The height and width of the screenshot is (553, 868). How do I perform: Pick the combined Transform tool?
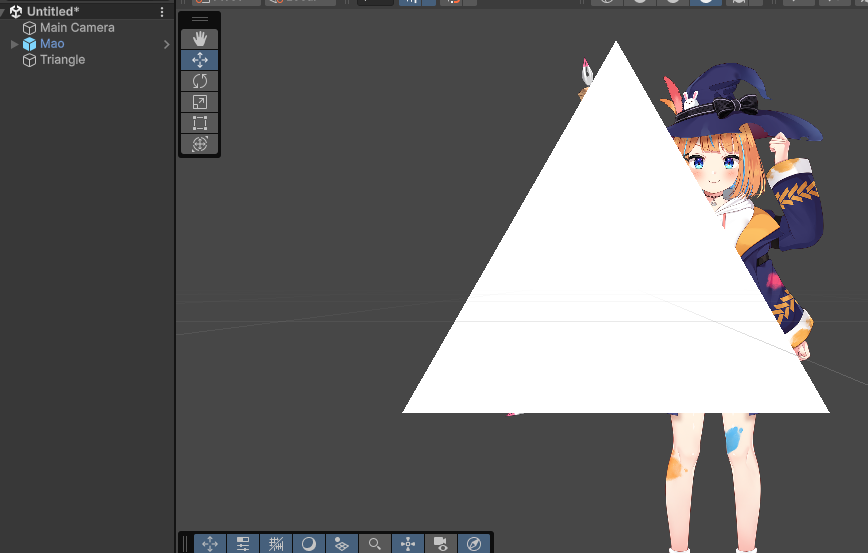[x=199, y=144]
